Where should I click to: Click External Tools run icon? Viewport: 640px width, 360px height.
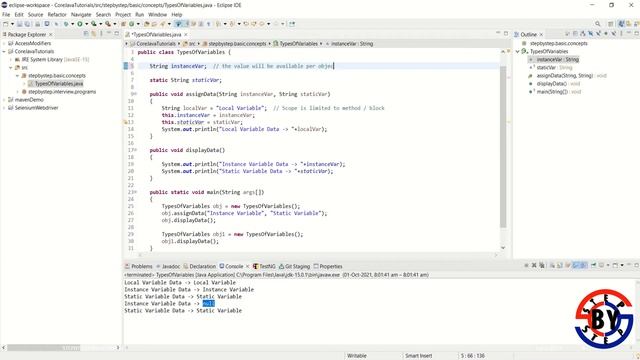pyautogui.click(x=107, y=24)
